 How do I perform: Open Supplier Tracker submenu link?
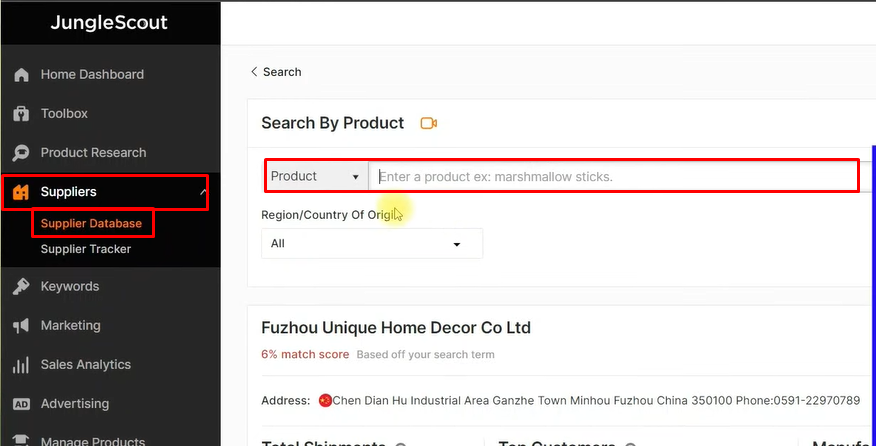point(85,249)
